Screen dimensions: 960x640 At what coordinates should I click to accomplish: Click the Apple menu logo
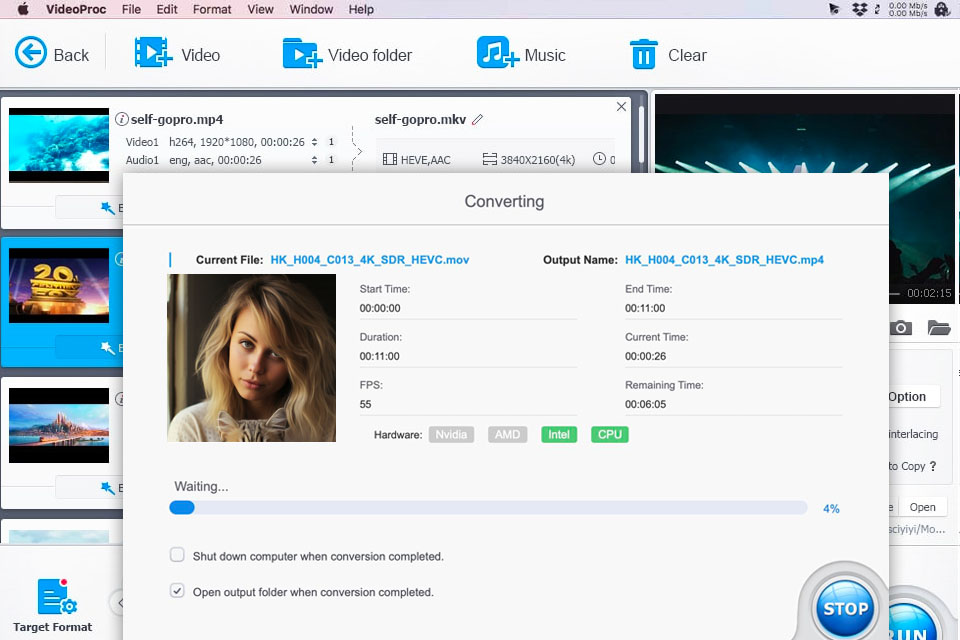pyautogui.click(x=23, y=9)
